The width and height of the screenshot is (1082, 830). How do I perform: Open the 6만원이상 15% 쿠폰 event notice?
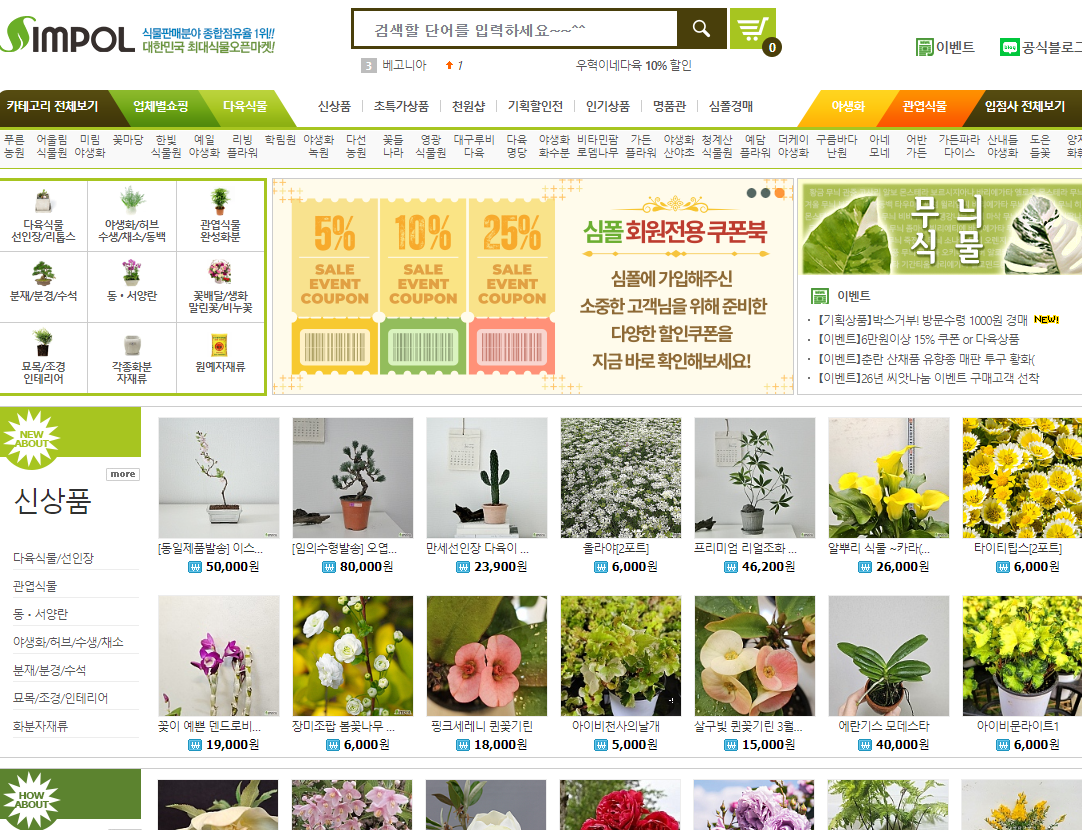tap(918, 339)
